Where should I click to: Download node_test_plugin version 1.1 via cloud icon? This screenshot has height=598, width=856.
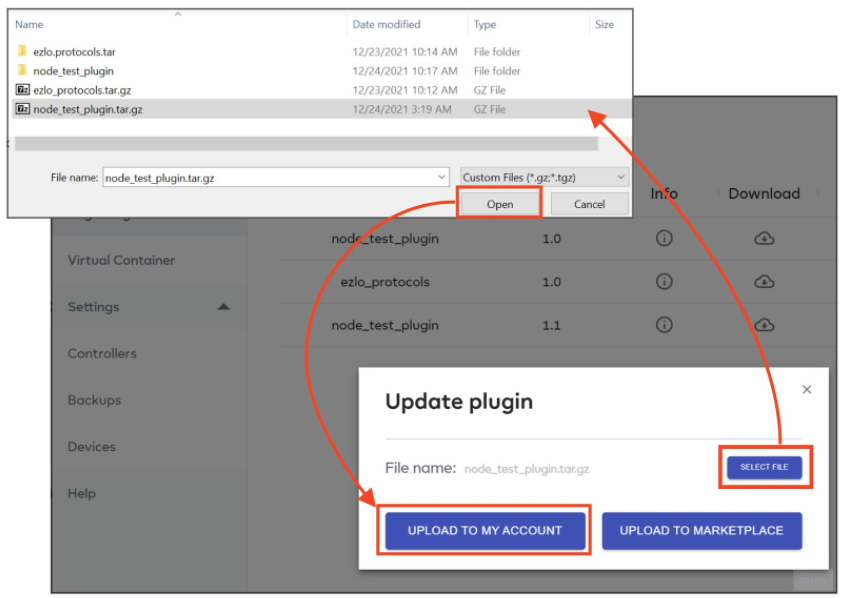coord(763,325)
